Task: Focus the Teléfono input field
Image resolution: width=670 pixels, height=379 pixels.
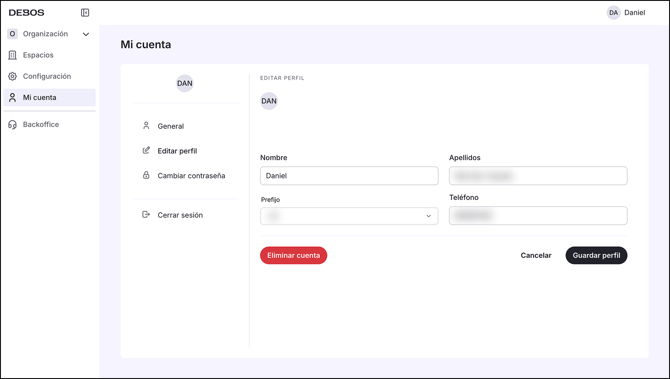Action: [x=538, y=215]
